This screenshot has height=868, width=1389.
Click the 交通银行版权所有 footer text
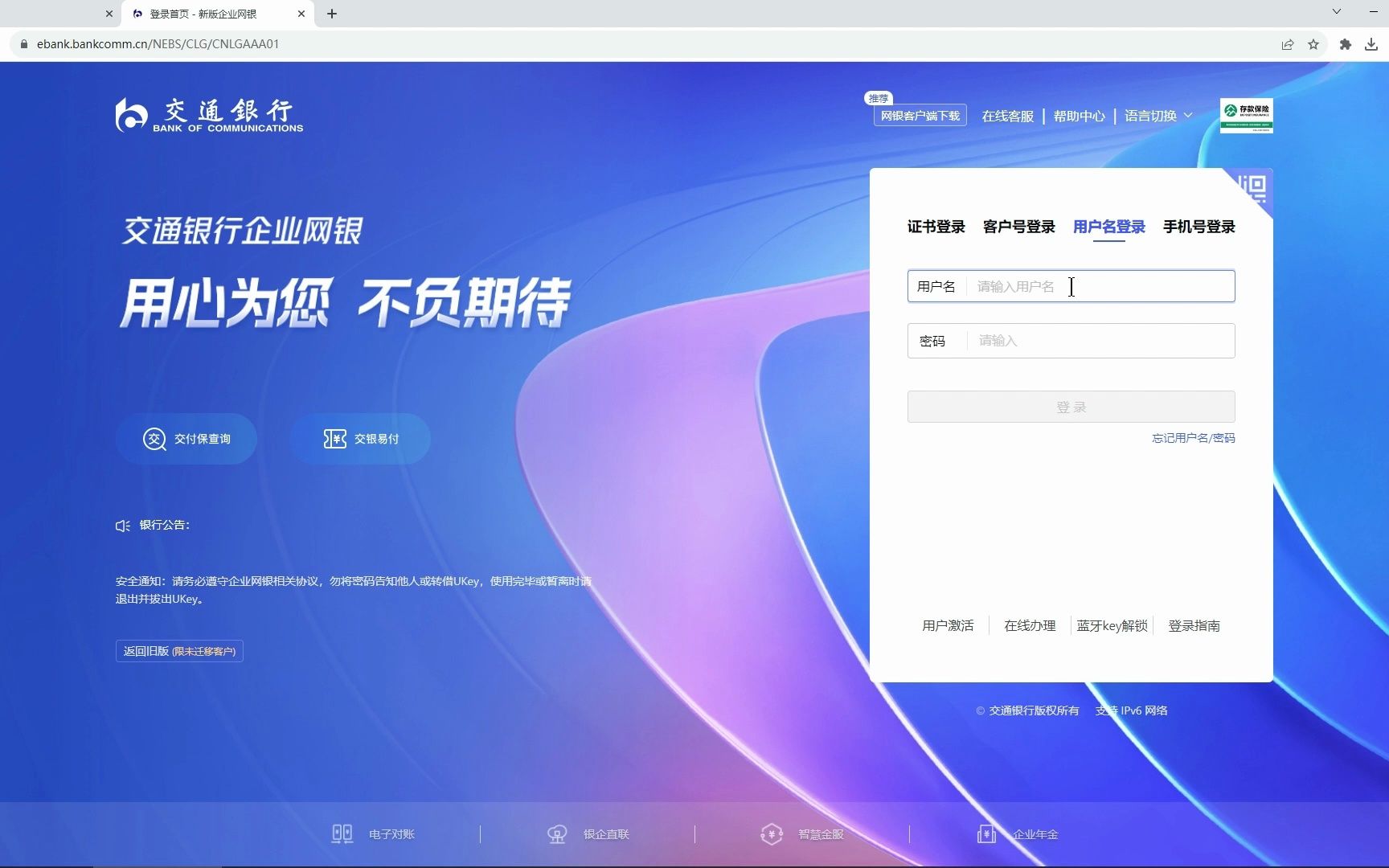(x=1034, y=710)
